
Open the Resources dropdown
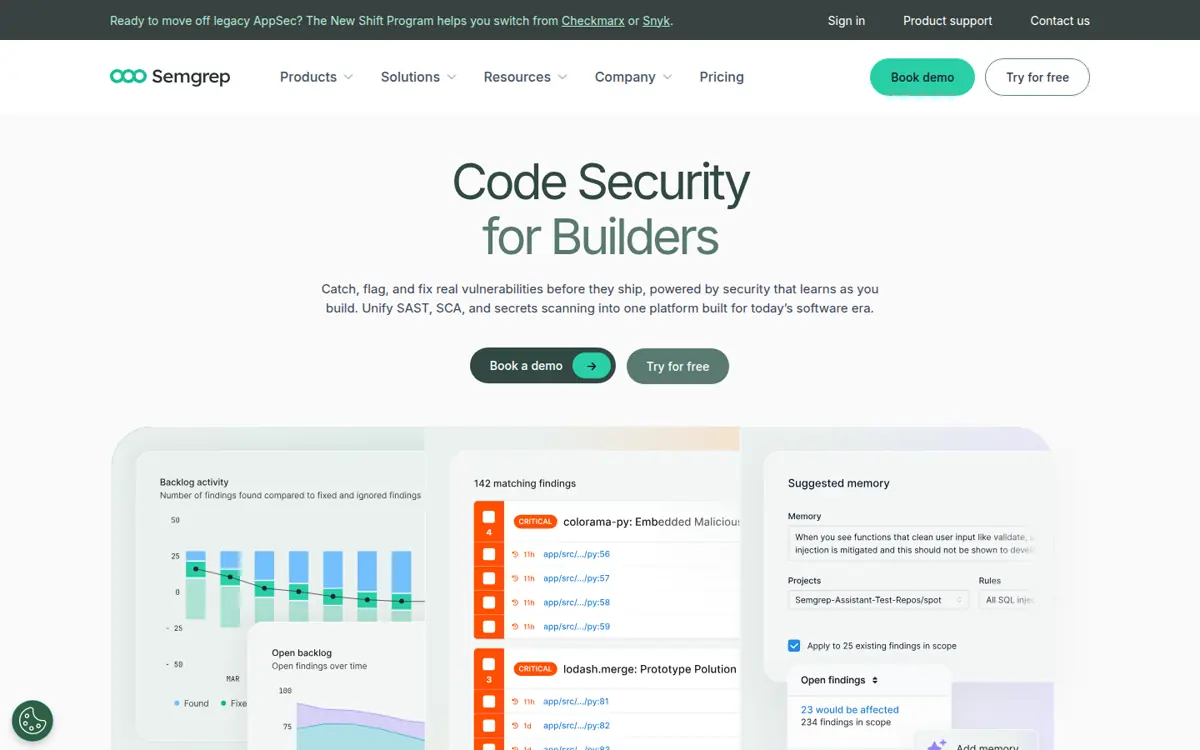tap(525, 77)
